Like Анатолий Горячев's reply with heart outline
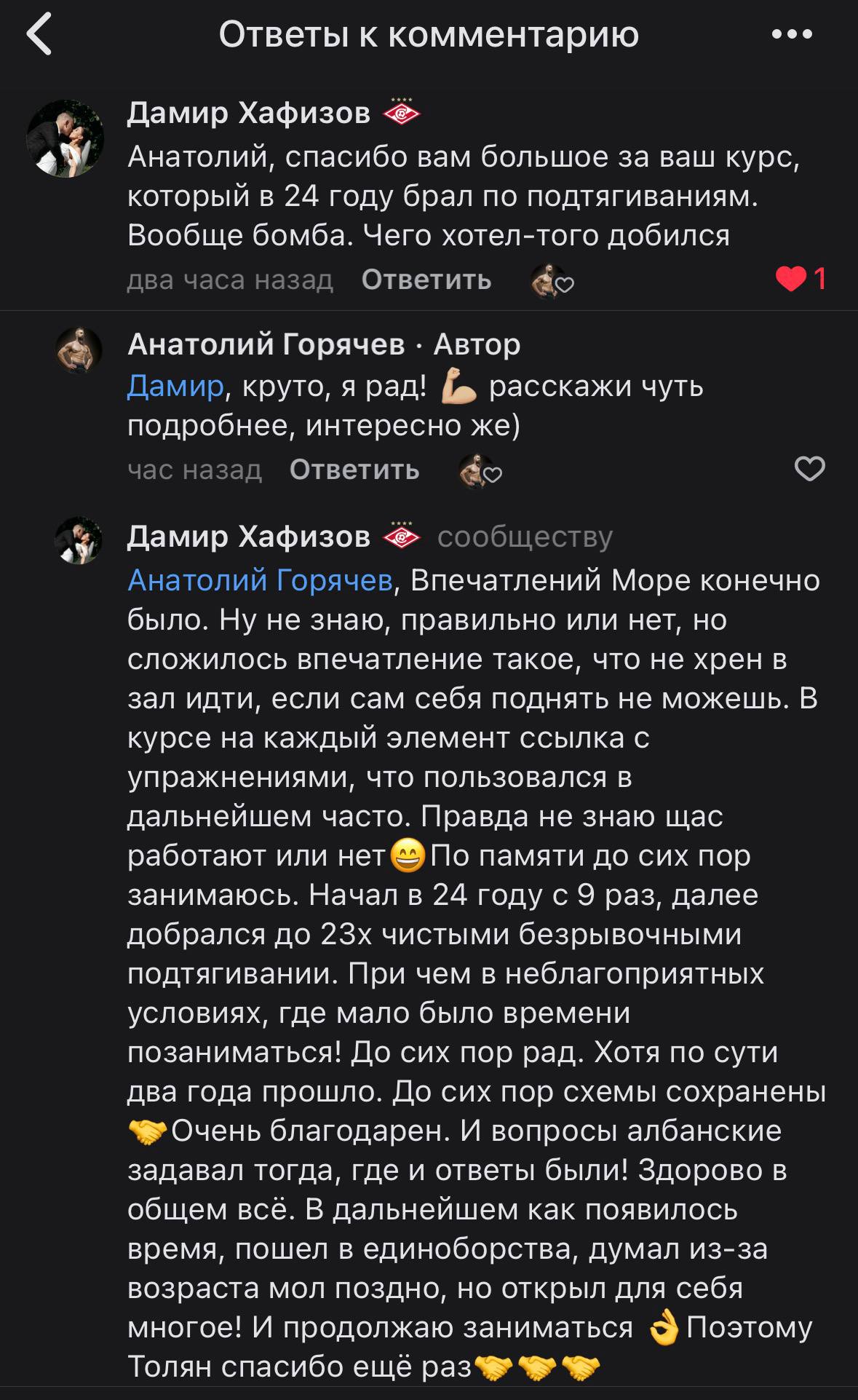 pyautogui.click(x=810, y=468)
